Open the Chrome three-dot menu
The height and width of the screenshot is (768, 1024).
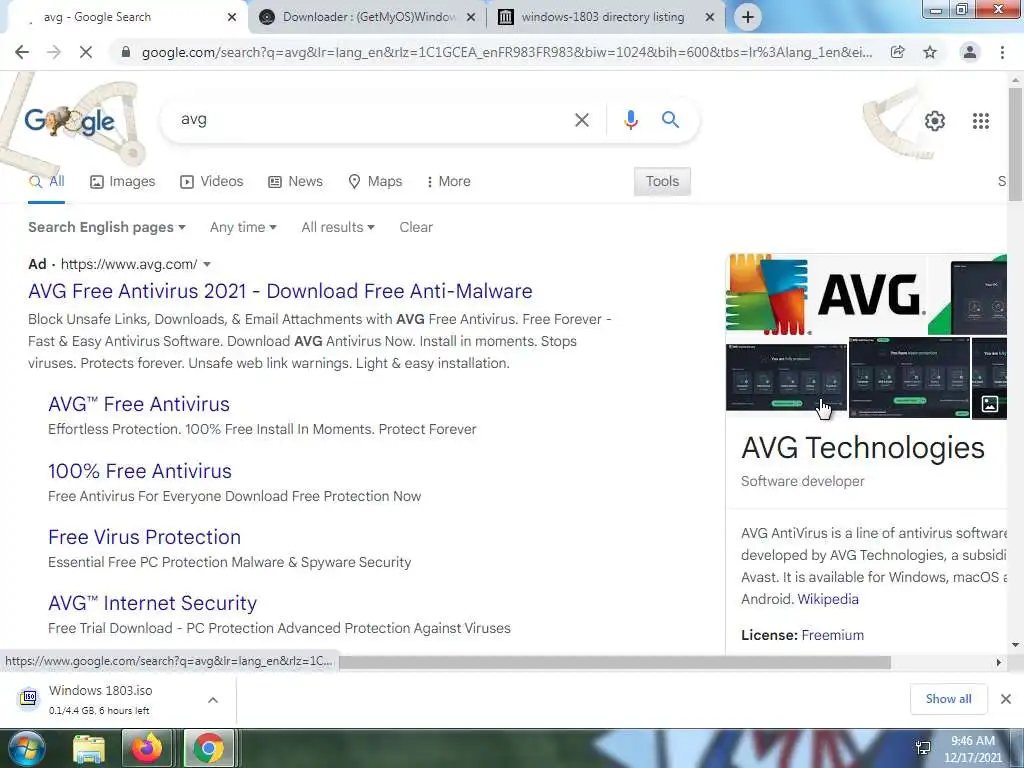1002,52
